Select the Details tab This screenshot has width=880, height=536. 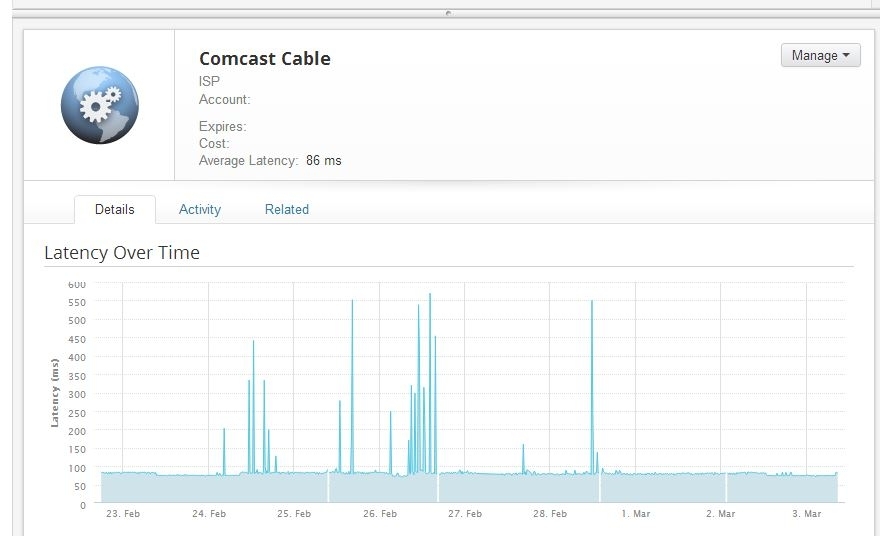coord(114,209)
